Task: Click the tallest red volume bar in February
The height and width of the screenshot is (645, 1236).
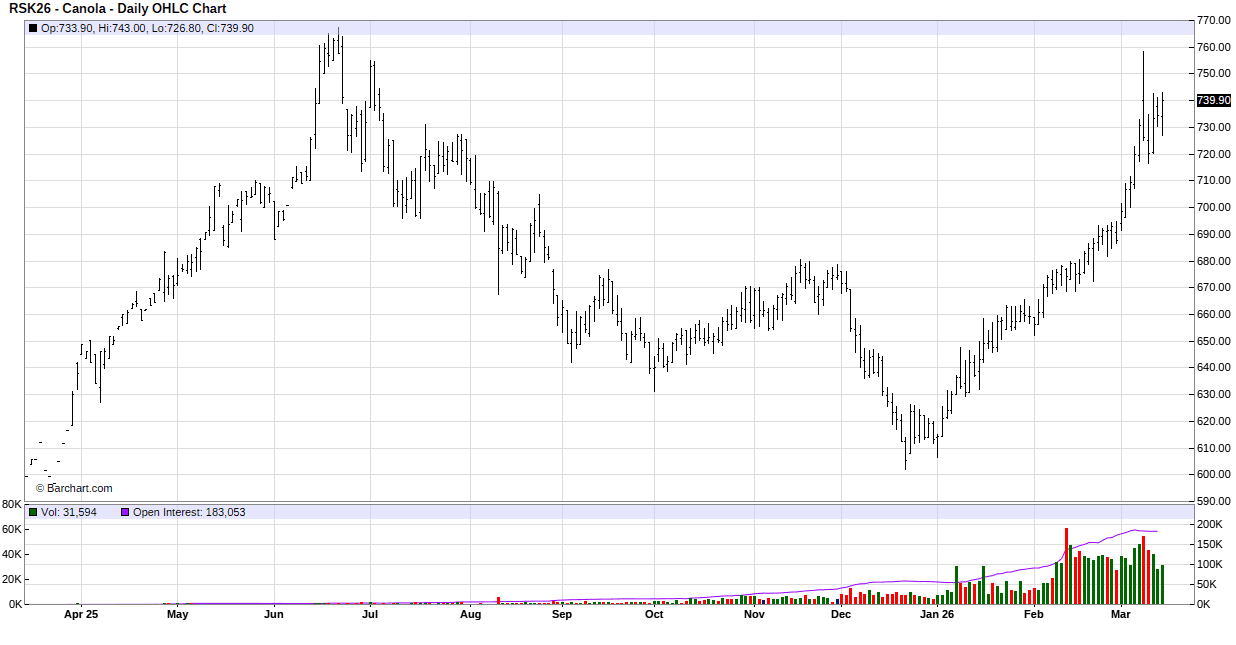Action: tap(1066, 565)
